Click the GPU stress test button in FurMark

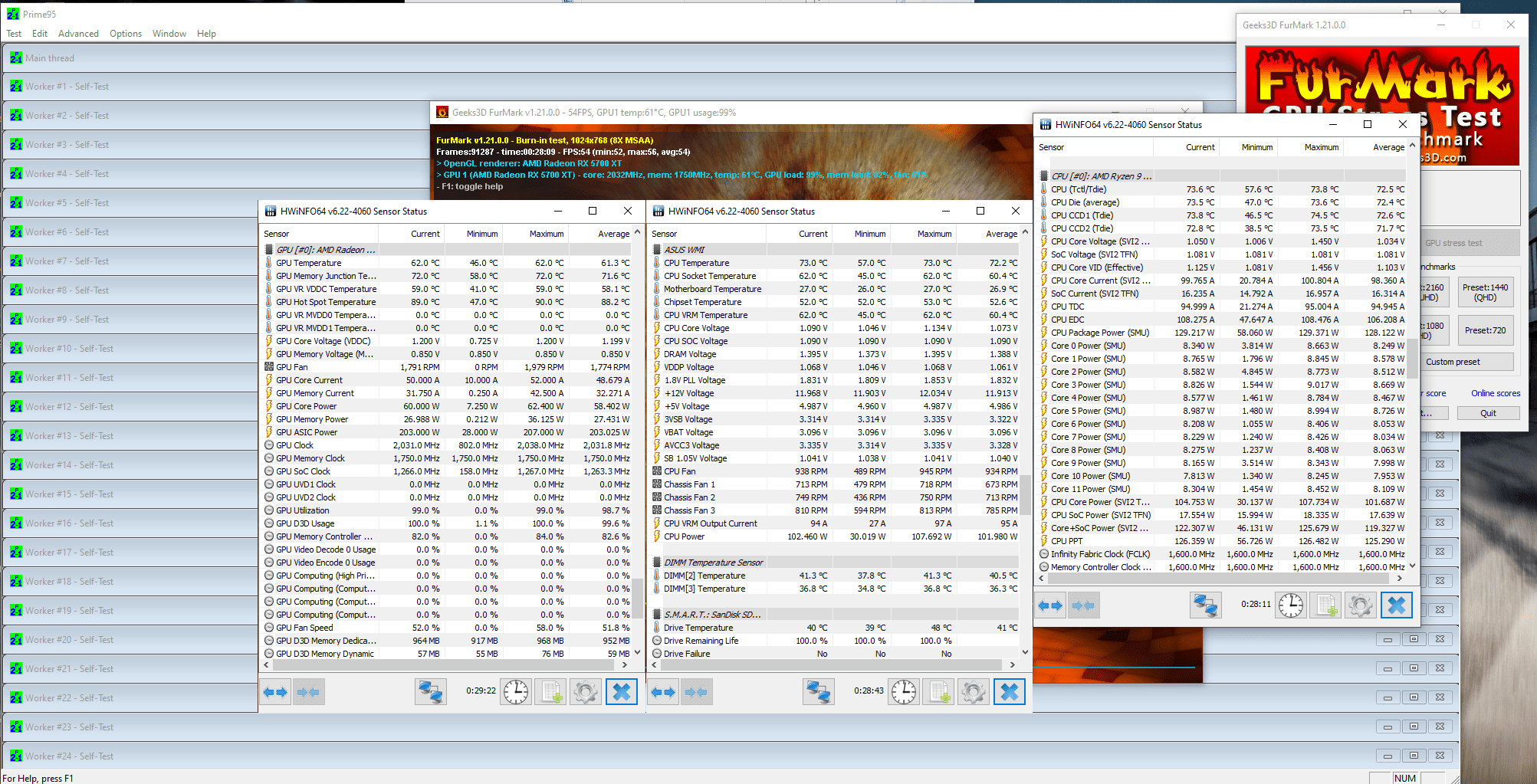[x=1470, y=243]
